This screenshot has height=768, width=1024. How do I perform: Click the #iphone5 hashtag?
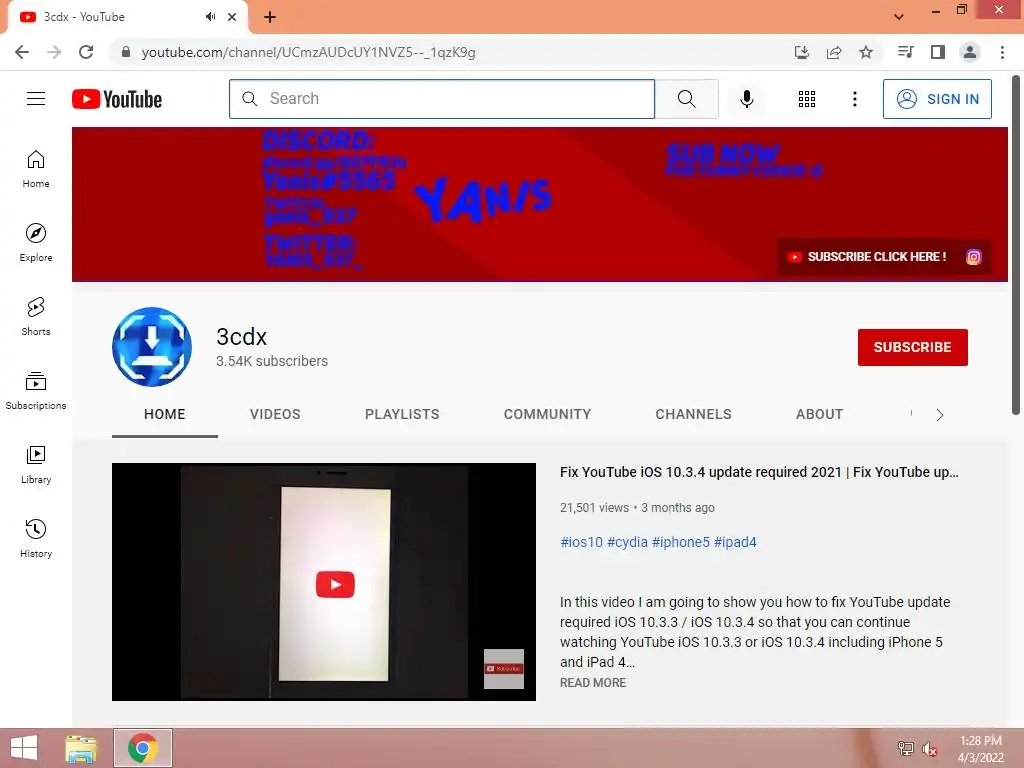(680, 542)
